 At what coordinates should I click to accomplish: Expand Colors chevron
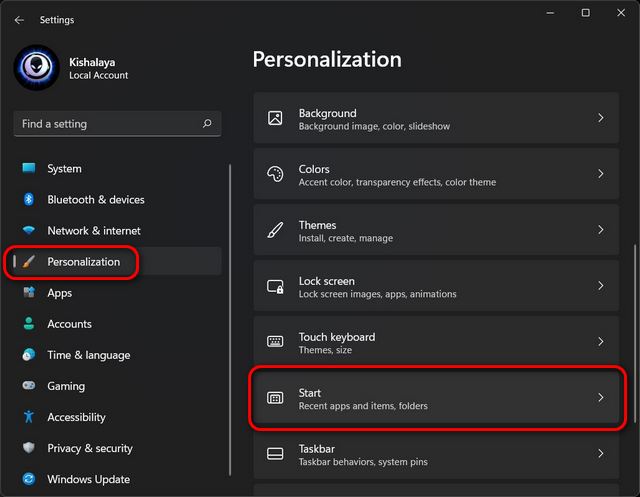600,174
